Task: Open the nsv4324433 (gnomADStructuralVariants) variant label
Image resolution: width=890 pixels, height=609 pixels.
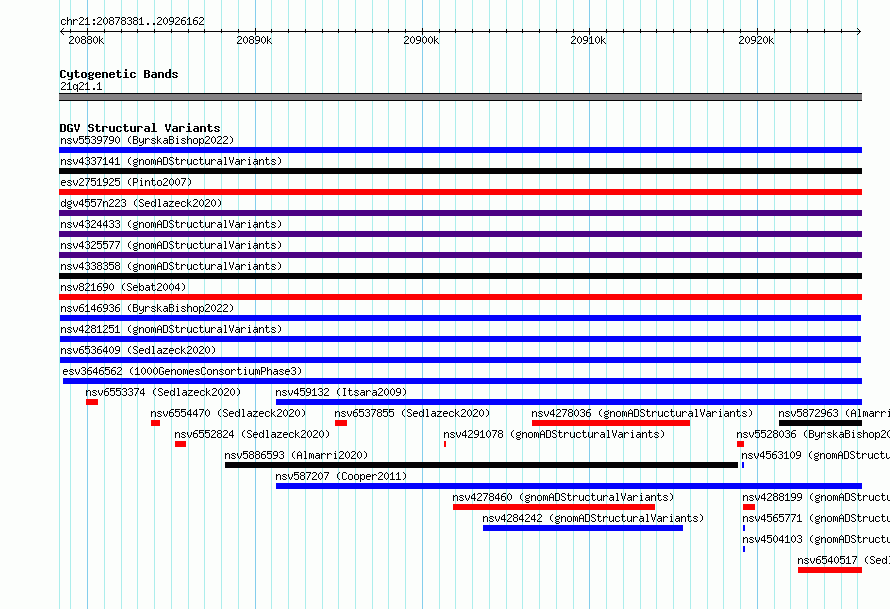Action: coord(171,224)
